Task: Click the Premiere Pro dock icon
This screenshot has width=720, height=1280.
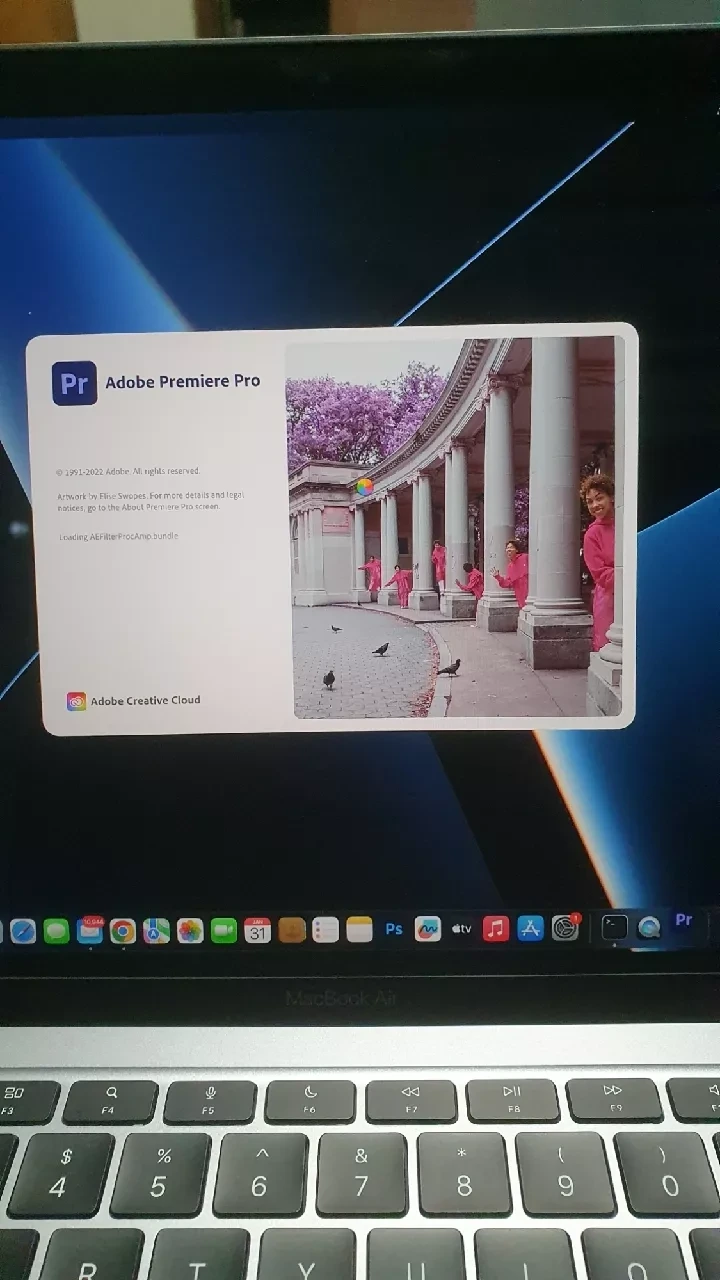Action: coord(684,920)
